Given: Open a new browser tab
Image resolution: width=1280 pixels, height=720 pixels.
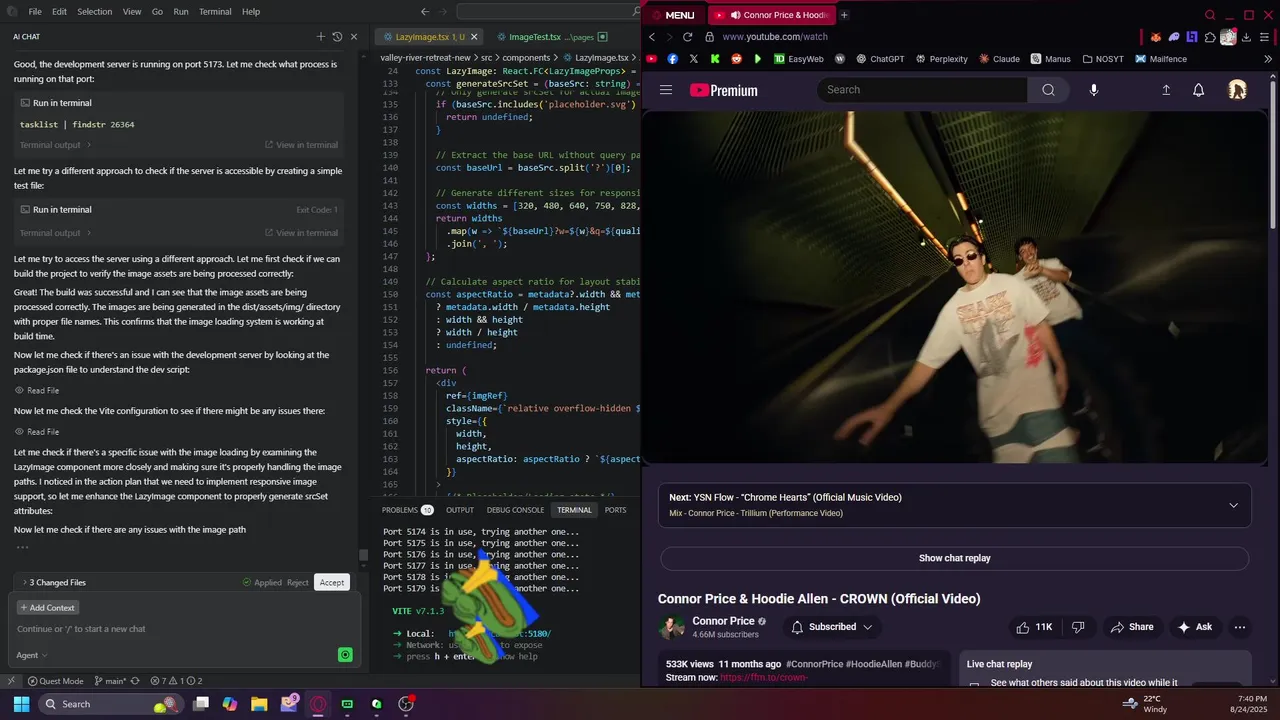Looking at the screenshot, I should pyautogui.click(x=844, y=15).
